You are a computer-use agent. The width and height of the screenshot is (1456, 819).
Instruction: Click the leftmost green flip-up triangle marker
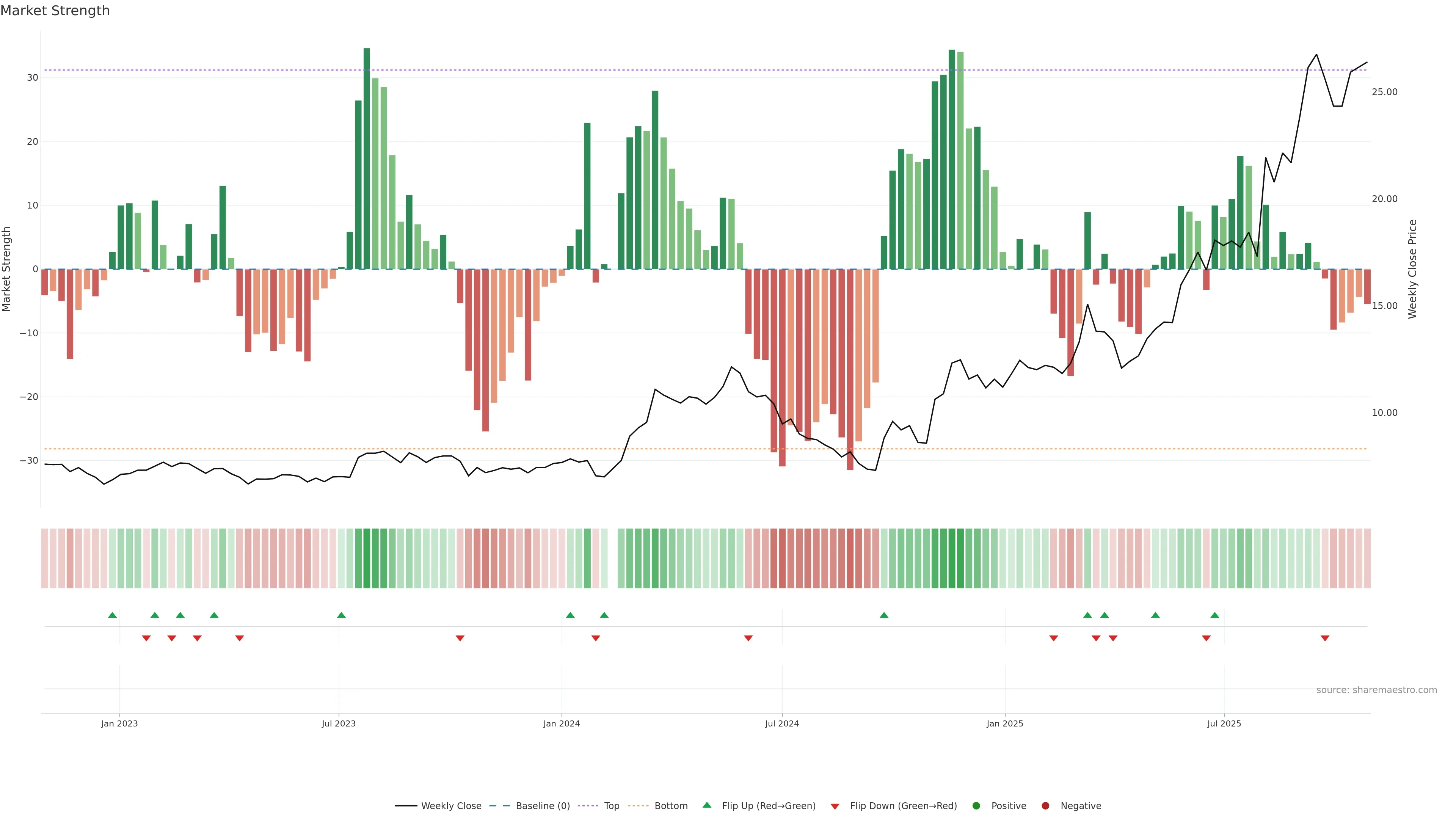tap(113, 615)
